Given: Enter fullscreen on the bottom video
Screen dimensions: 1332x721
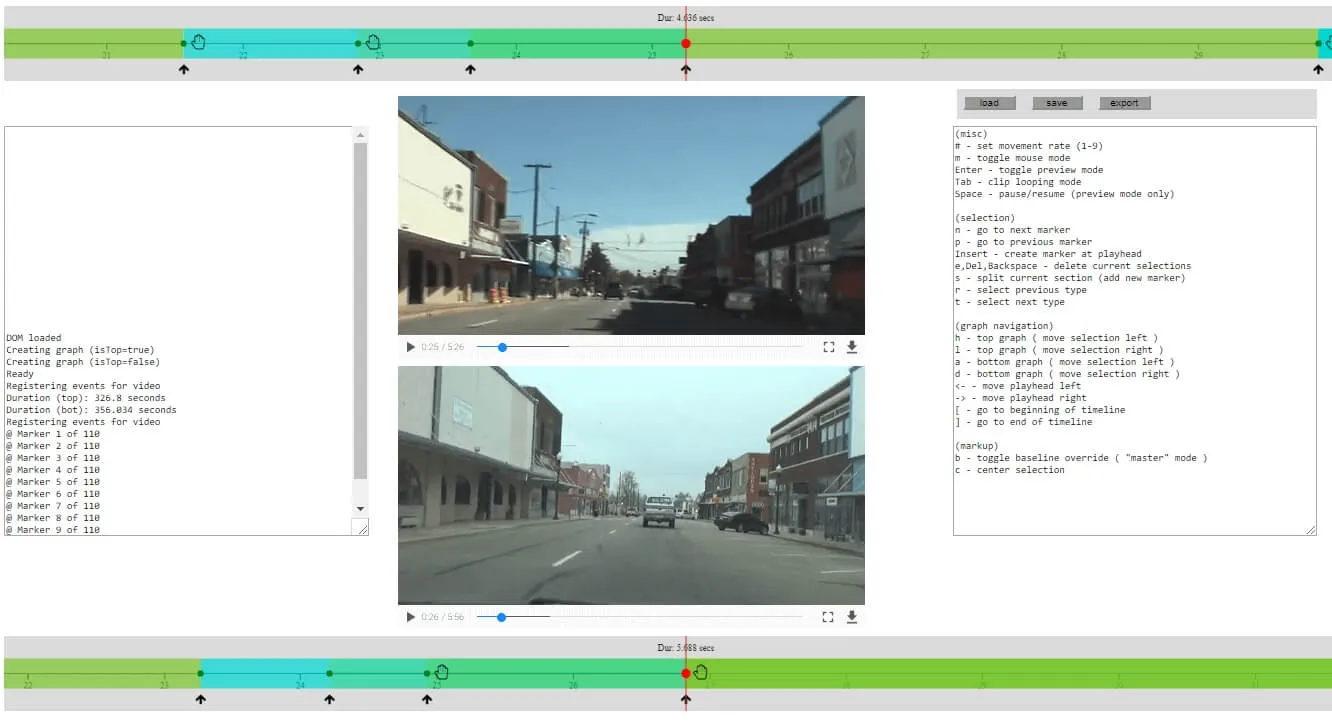Looking at the screenshot, I should point(828,617).
